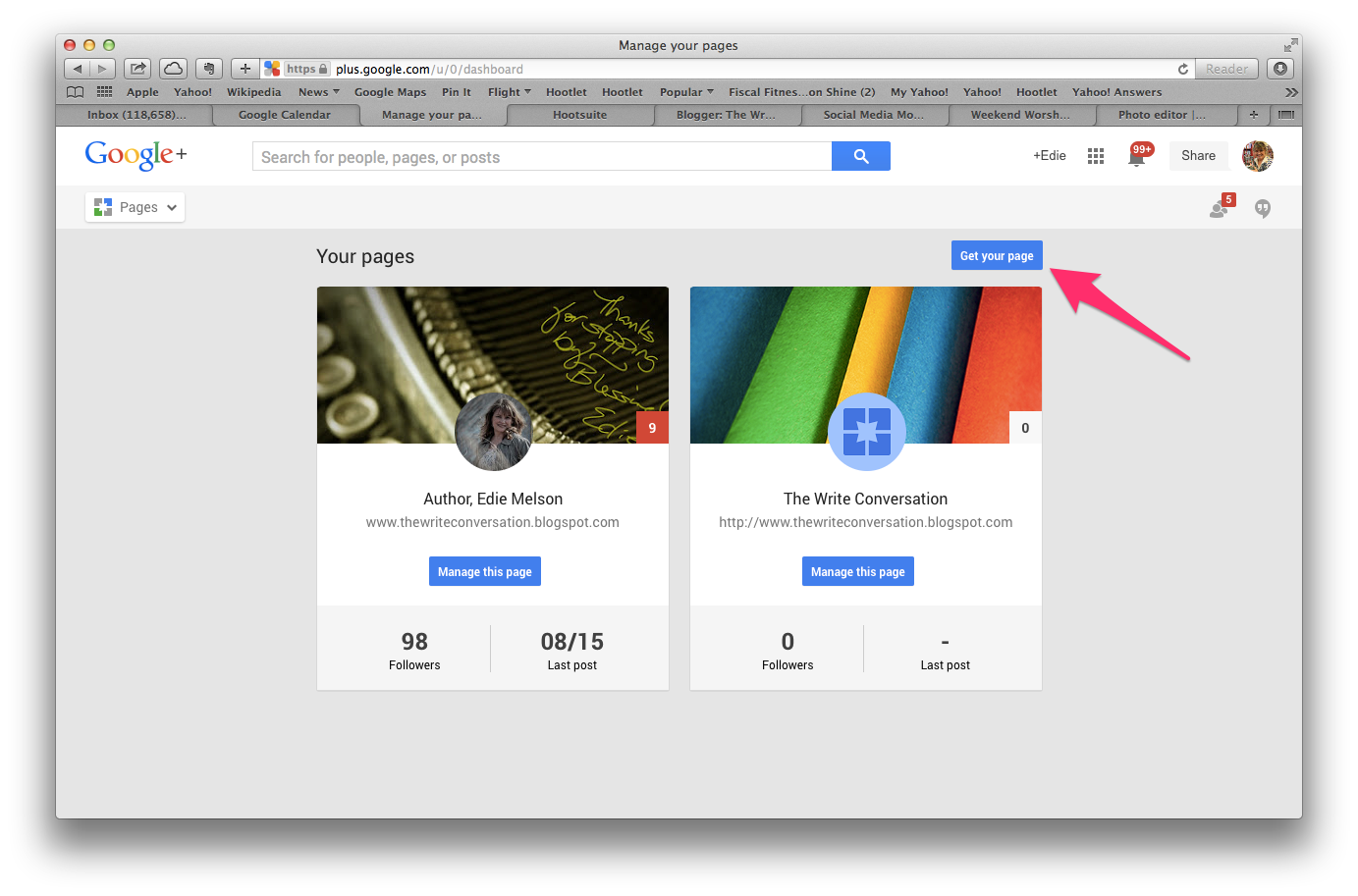Open the people notifications icon with 5 badge
Screen dimensions: 1358x896
click(x=1221, y=207)
